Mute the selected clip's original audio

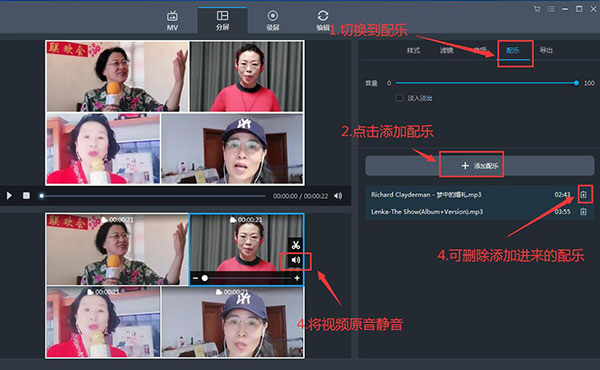click(296, 260)
